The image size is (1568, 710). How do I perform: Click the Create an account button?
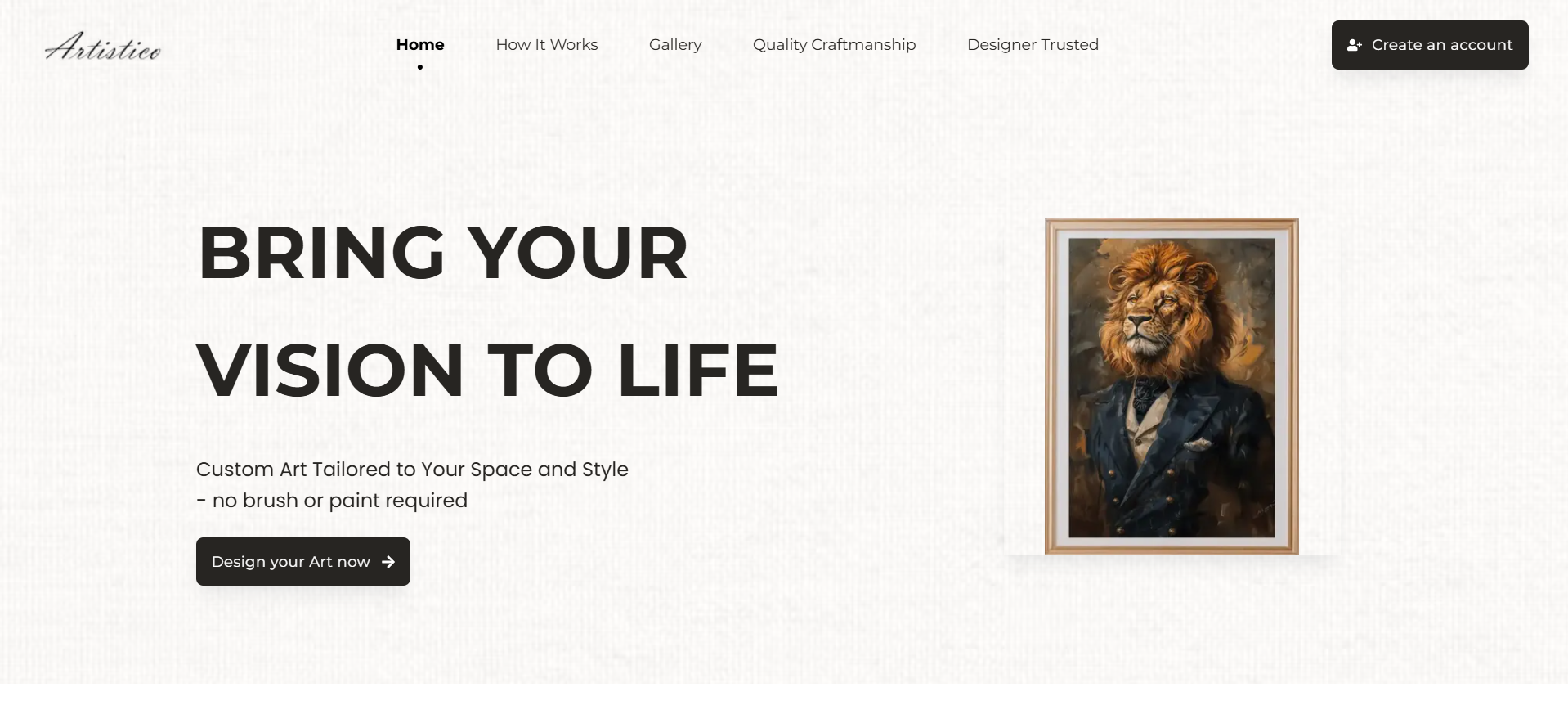tap(1430, 45)
